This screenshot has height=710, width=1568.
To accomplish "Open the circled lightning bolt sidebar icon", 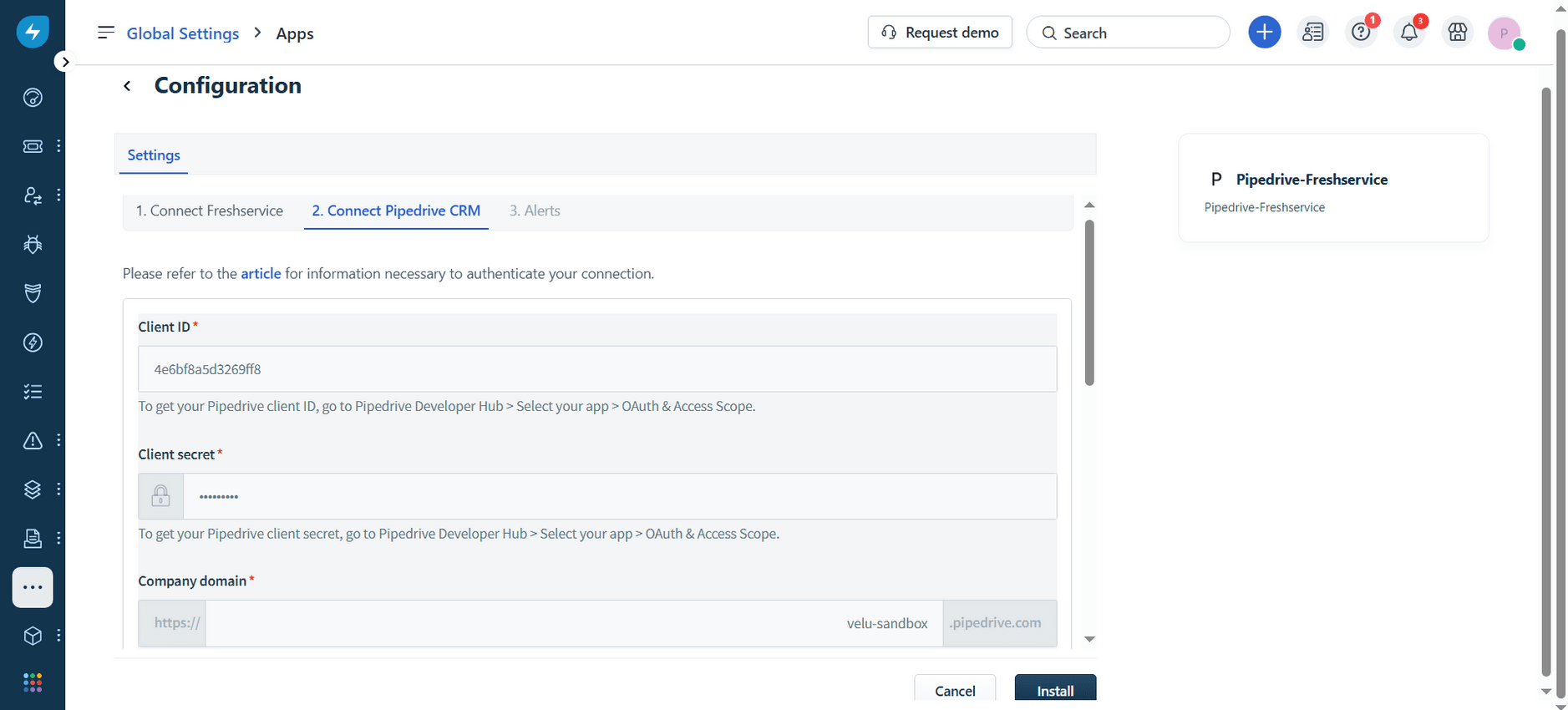I will click(33, 342).
